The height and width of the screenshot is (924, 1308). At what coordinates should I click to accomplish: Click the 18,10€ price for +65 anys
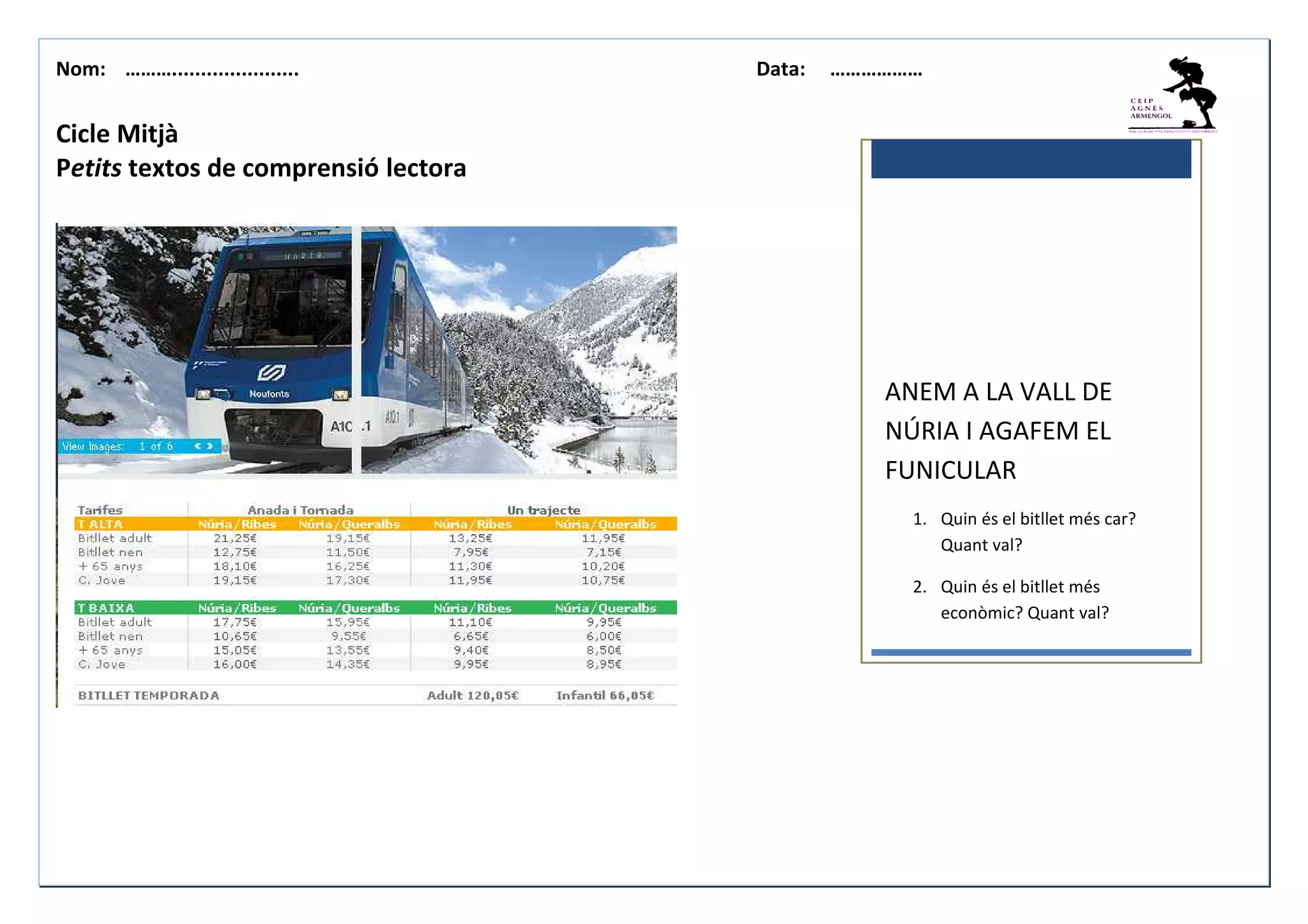235,566
